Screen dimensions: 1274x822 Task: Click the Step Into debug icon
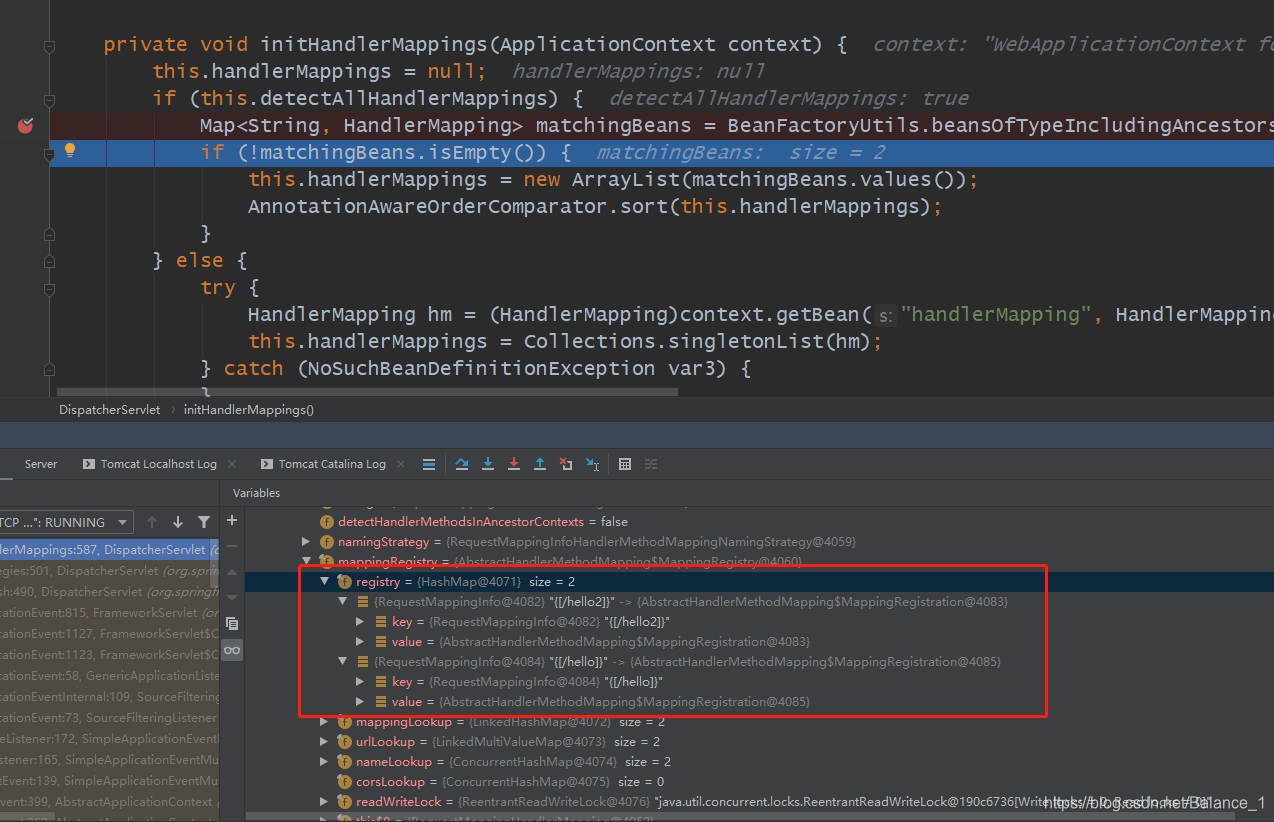(x=488, y=464)
